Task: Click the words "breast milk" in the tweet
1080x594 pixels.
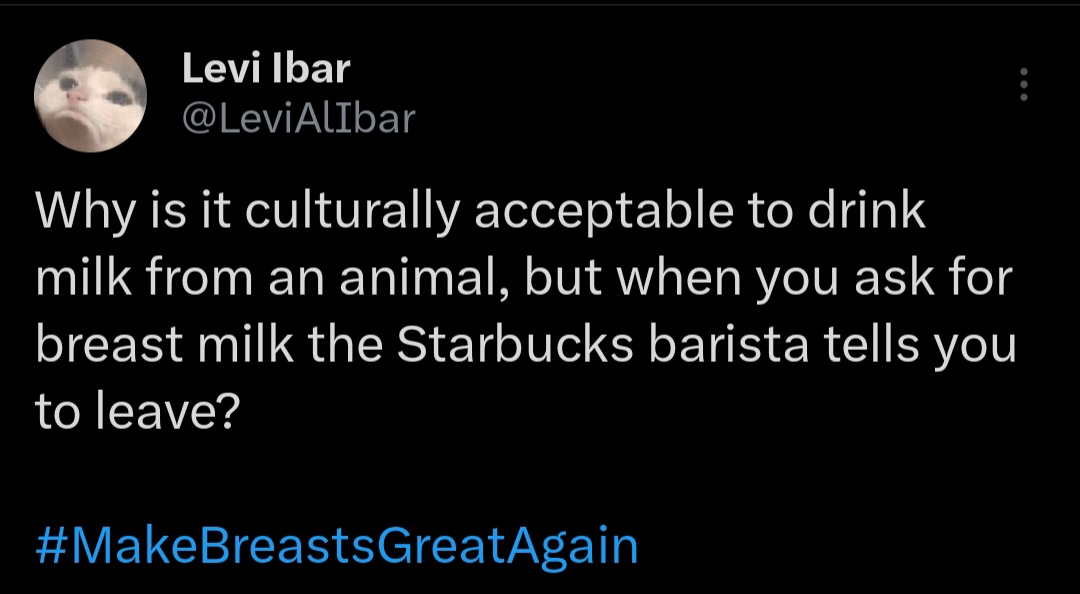Action: coord(163,345)
